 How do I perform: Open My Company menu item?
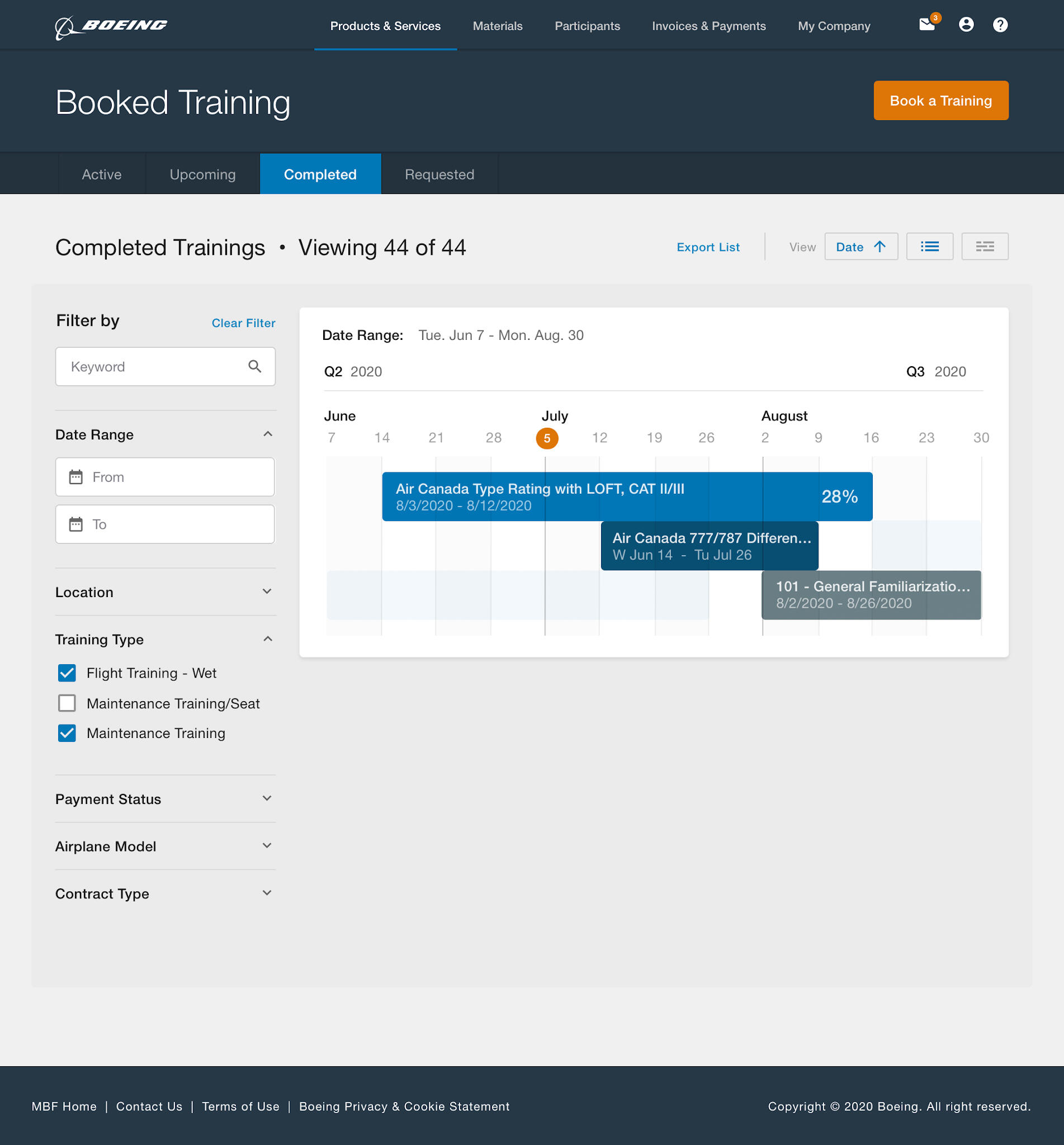coord(834,26)
